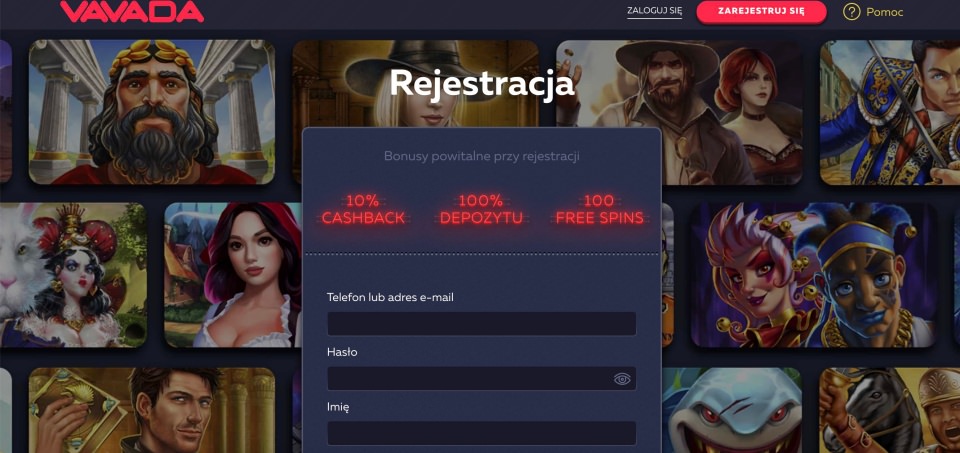Open the red riding hood game thumbnail
960x453 pixels.
click(233, 275)
